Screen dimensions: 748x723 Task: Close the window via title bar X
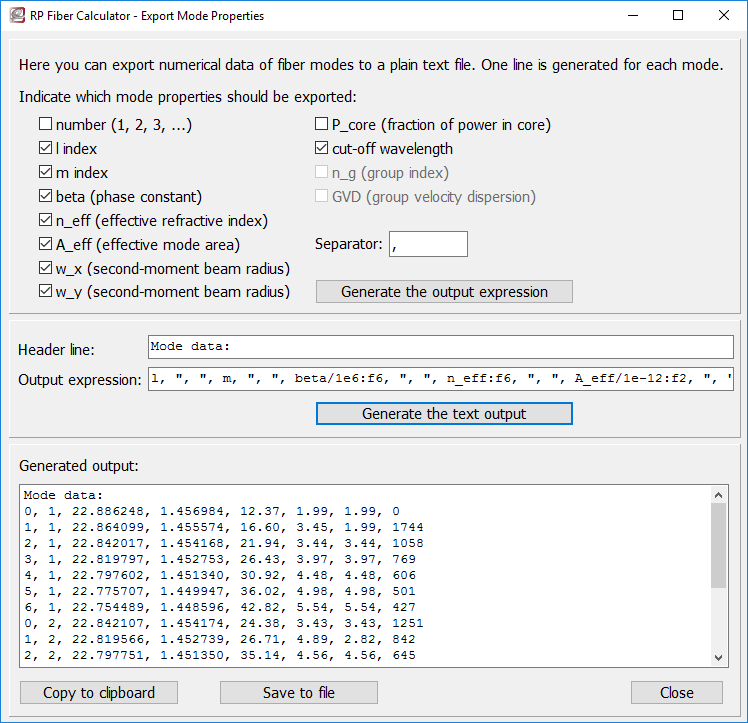pos(724,15)
